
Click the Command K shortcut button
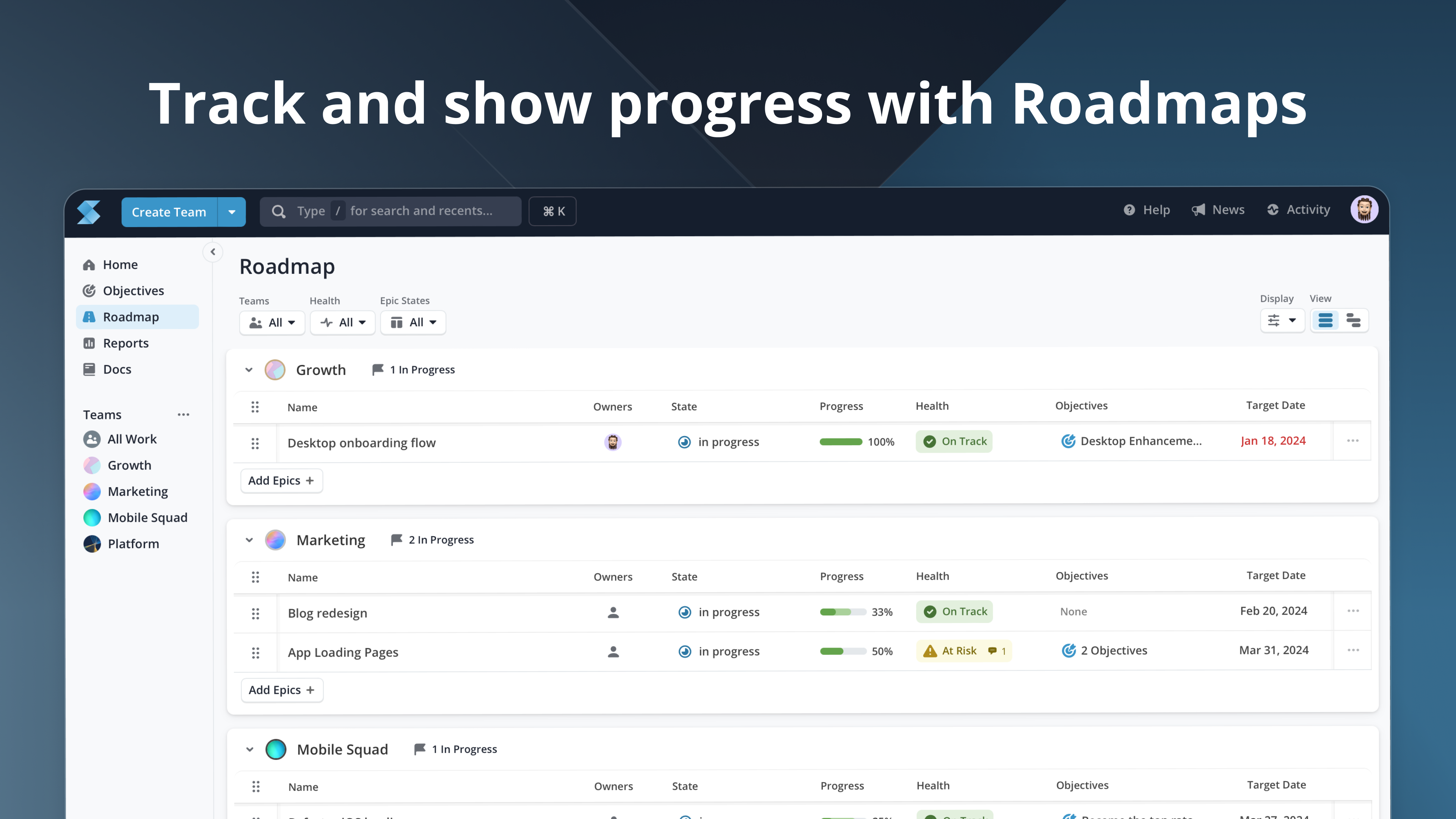[553, 212]
